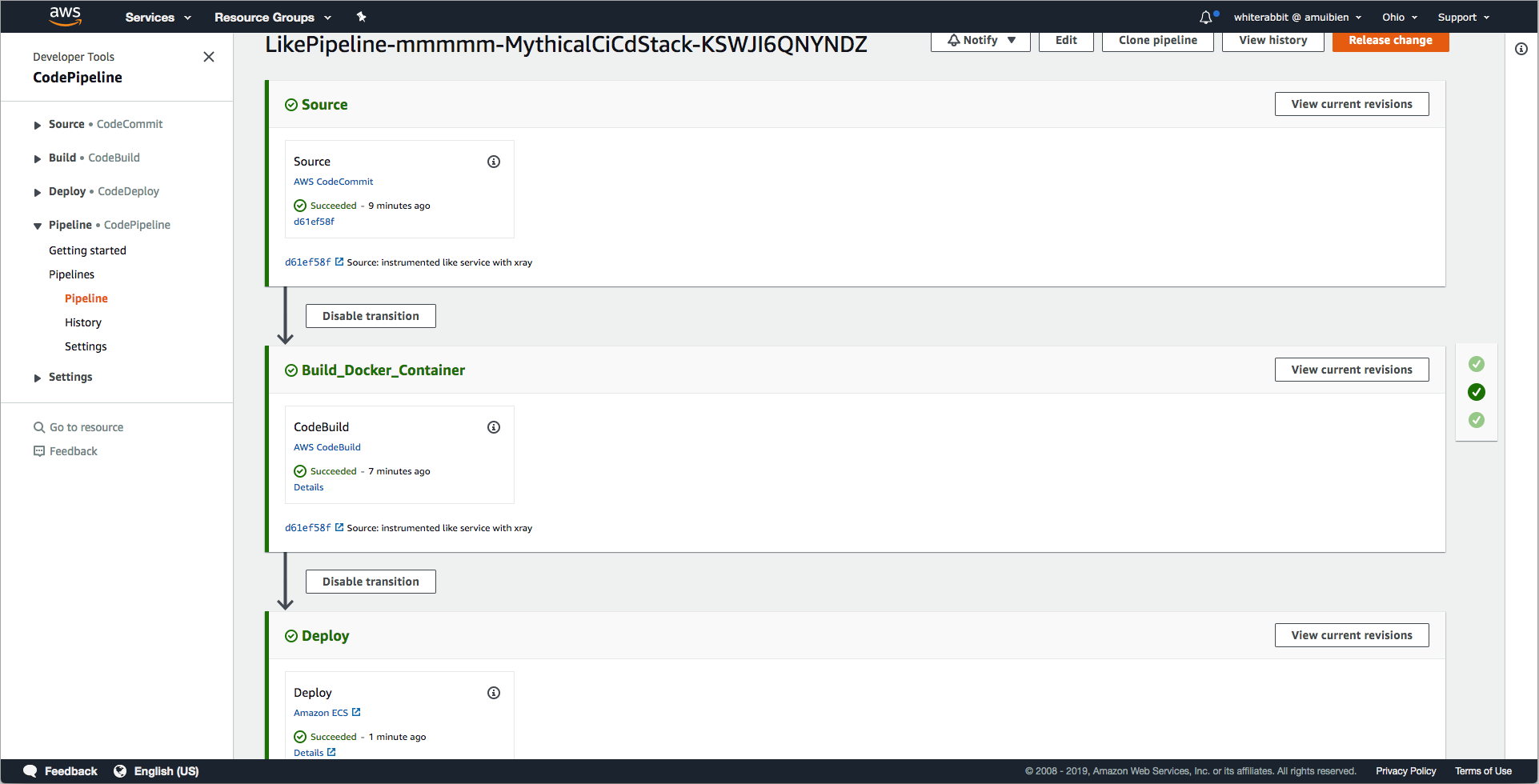Open the Terms of Use link
This screenshot has width=1539, height=784.
coord(1483,771)
